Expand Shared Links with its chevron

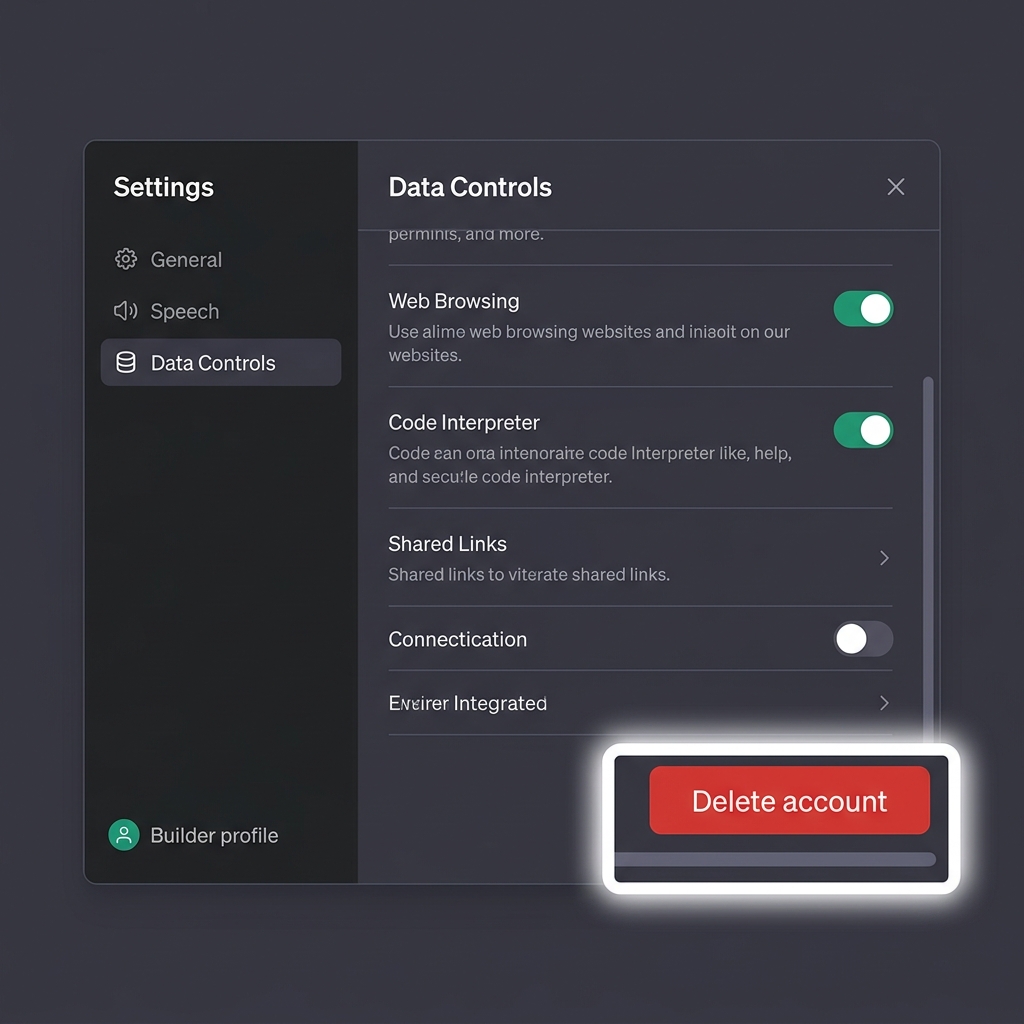pos(884,558)
